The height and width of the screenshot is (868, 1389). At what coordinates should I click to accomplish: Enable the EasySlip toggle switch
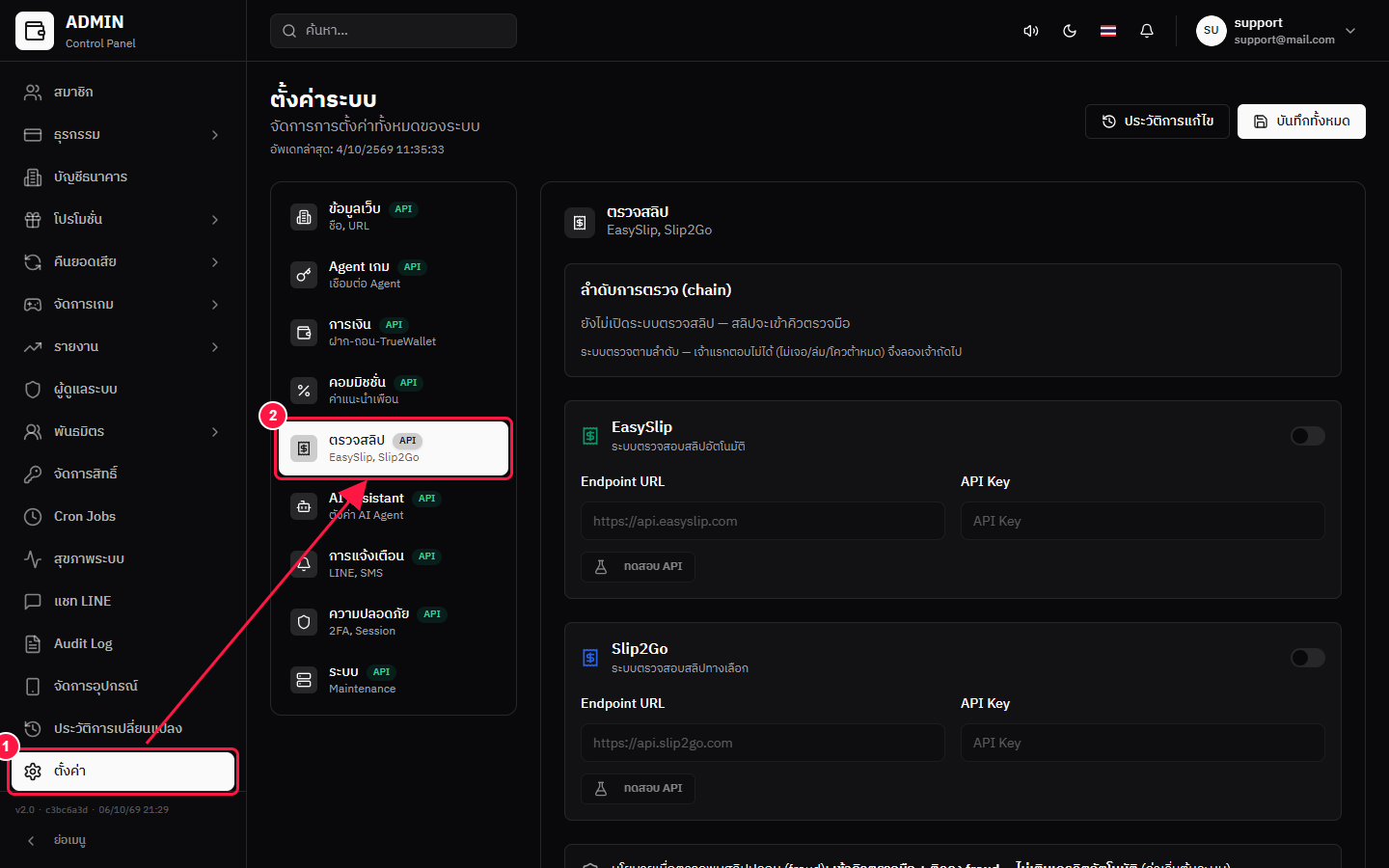click(x=1308, y=436)
